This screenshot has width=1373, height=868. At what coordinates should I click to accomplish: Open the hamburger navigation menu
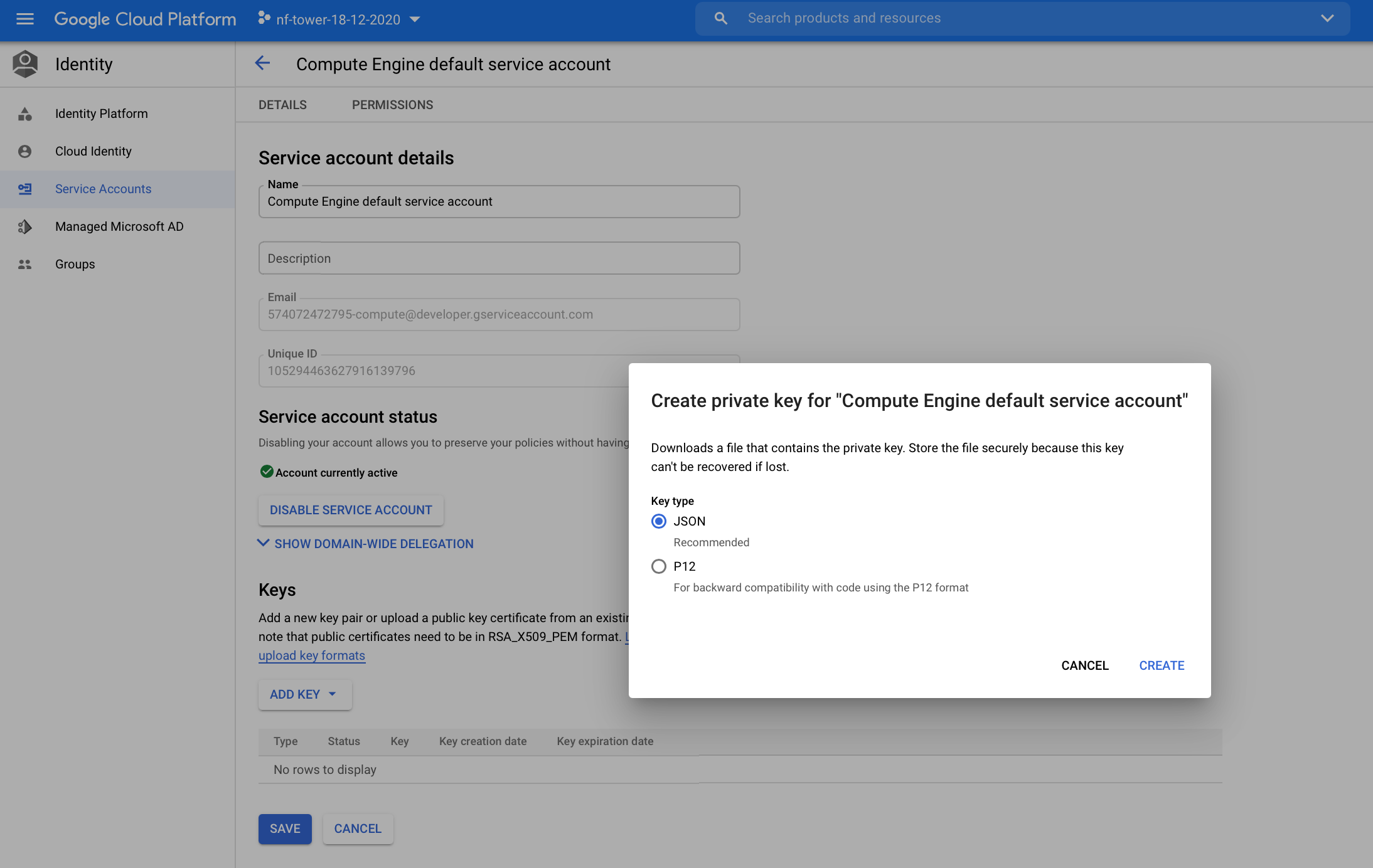point(25,19)
